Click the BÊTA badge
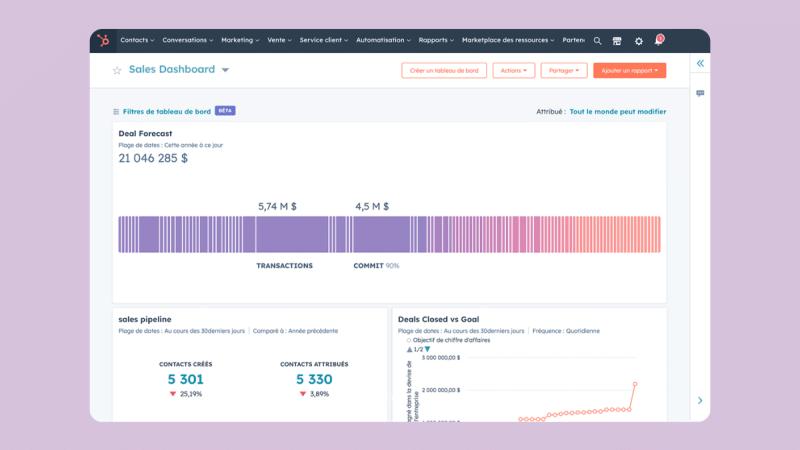This screenshot has height=450, width=800. click(225, 111)
